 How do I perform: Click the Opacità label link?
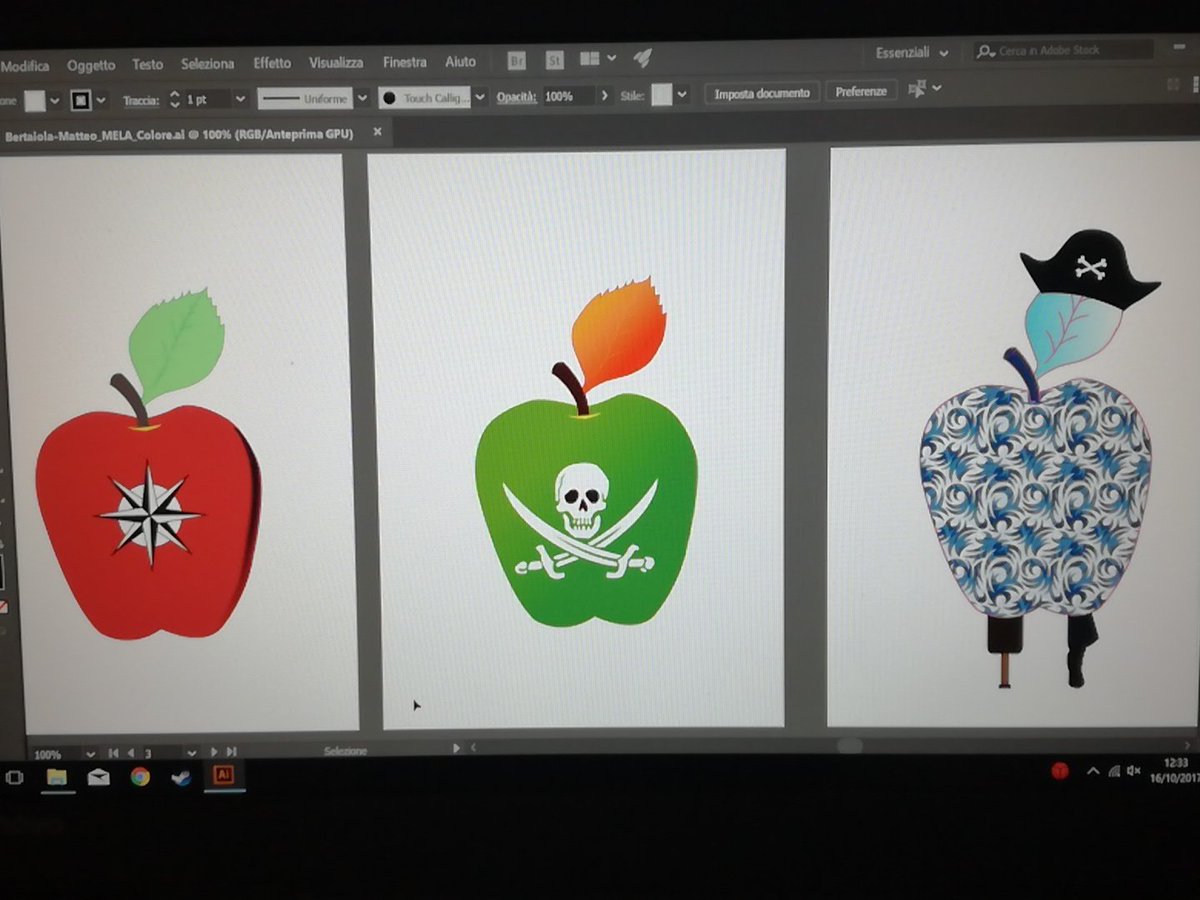tap(517, 97)
